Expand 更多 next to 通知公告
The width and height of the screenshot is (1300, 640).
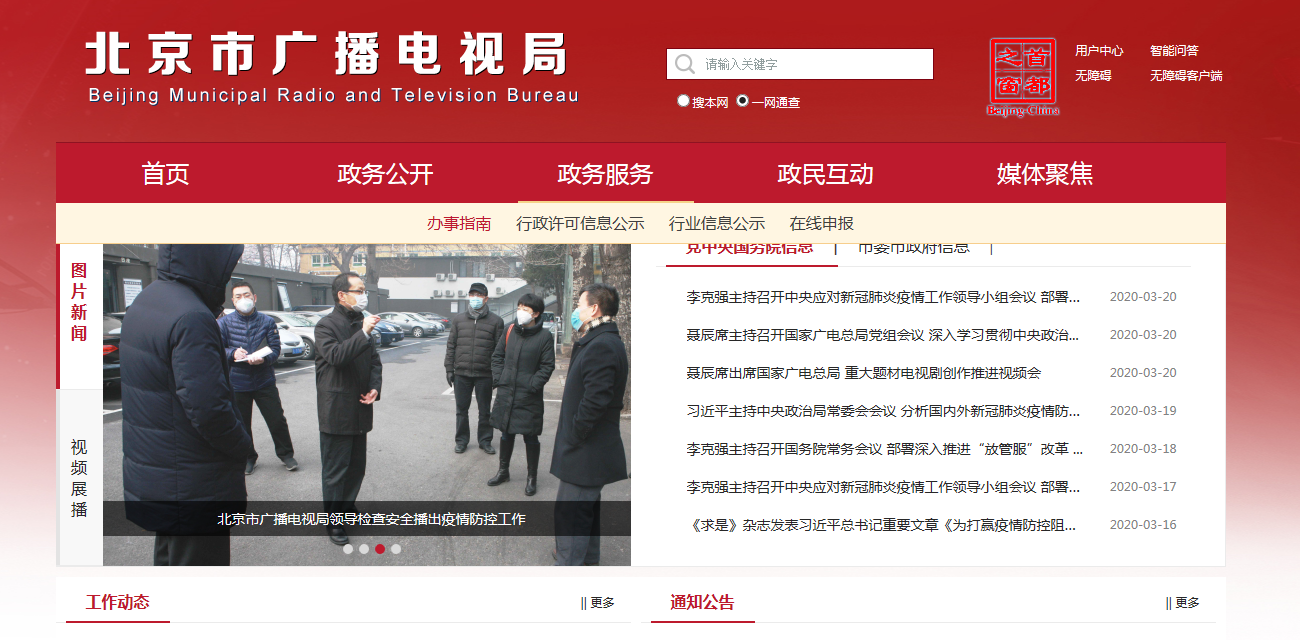[x=1182, y=603]
